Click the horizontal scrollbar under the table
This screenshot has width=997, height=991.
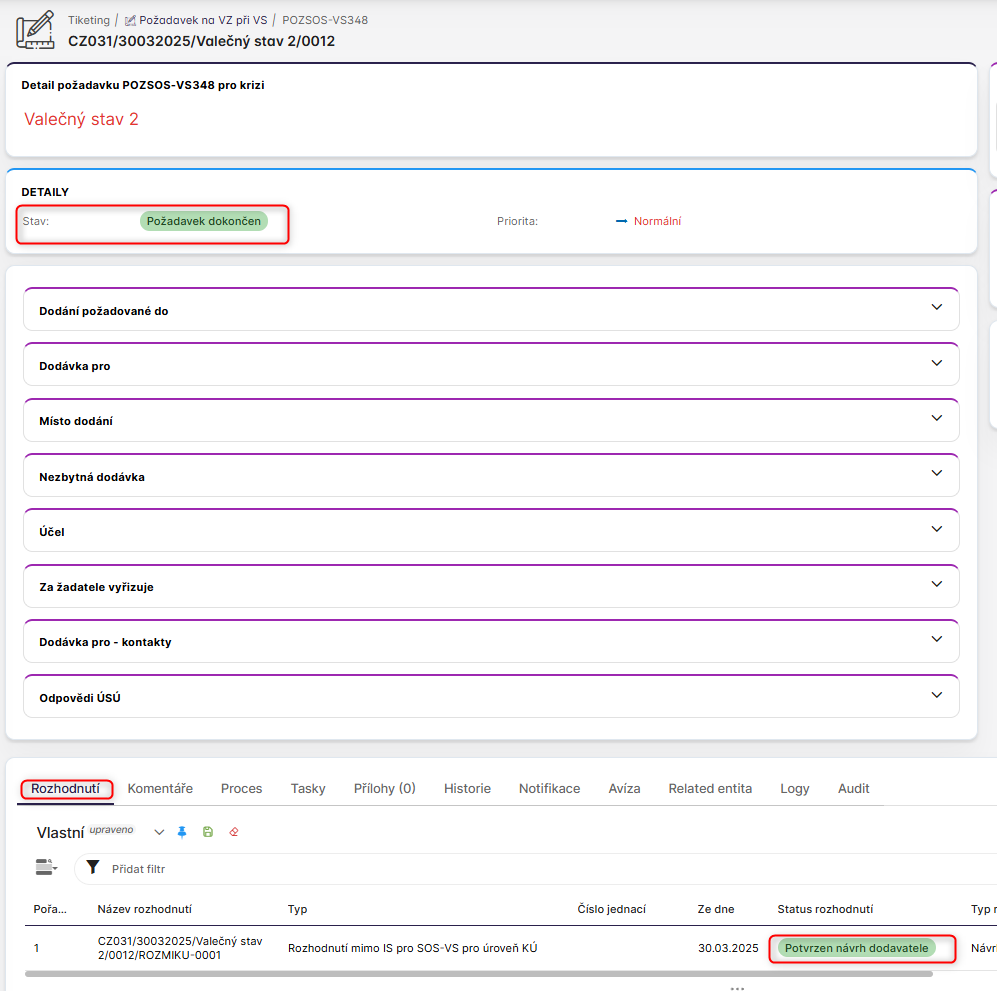(x=478, y=973)
